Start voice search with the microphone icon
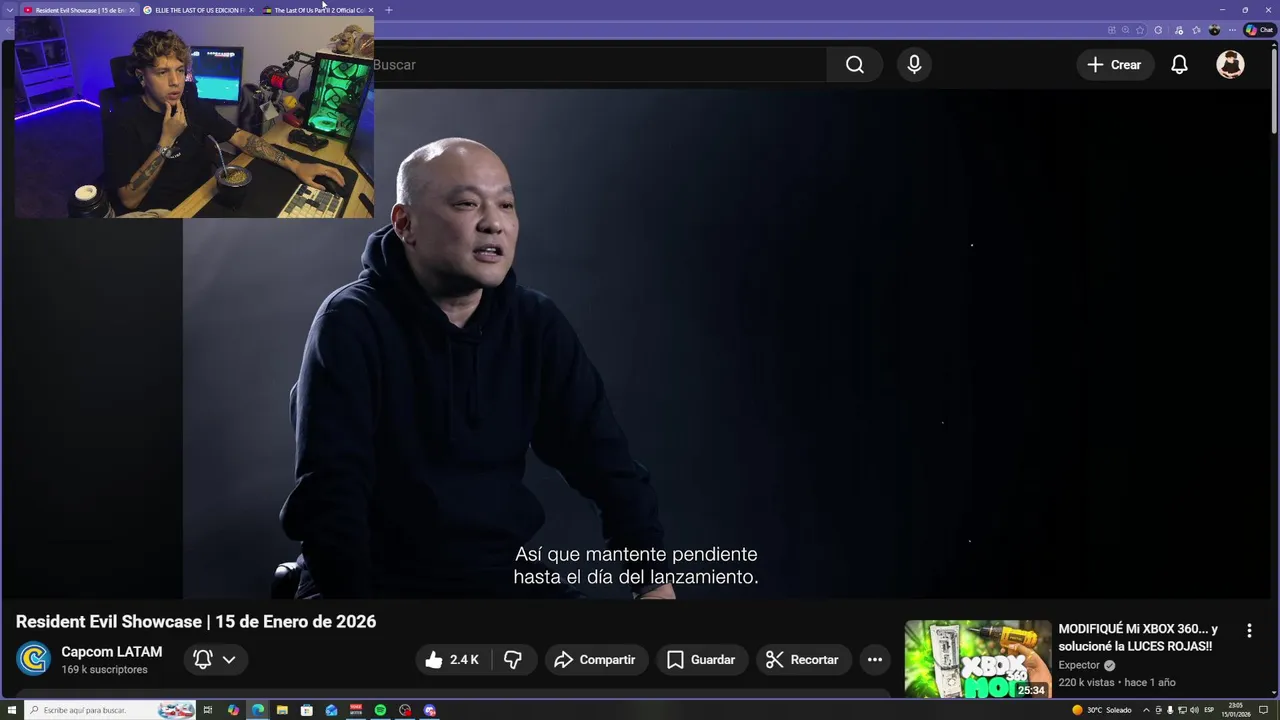The height and width of the screenshot is (720, 1280). coord(914,65)
